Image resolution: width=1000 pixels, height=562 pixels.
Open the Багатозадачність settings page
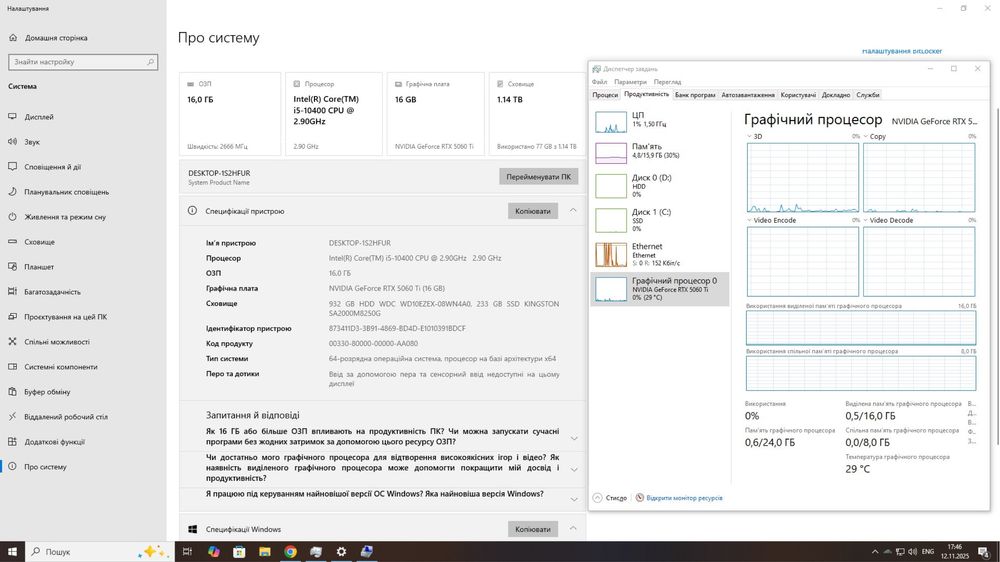(x=52, y=292)
